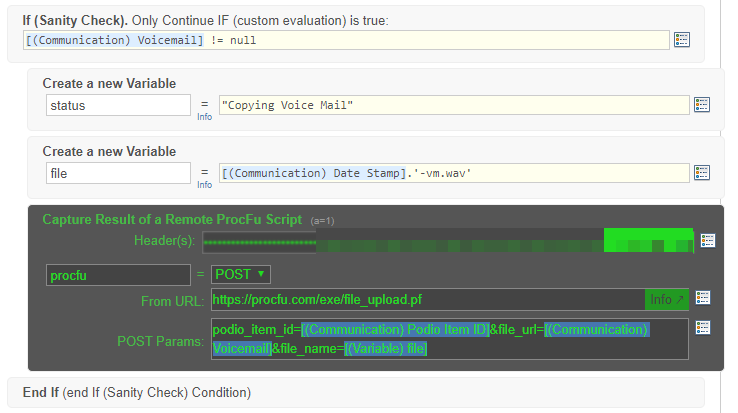
Task: Open Info link under file variable equals sign
Action: point(204,185)
